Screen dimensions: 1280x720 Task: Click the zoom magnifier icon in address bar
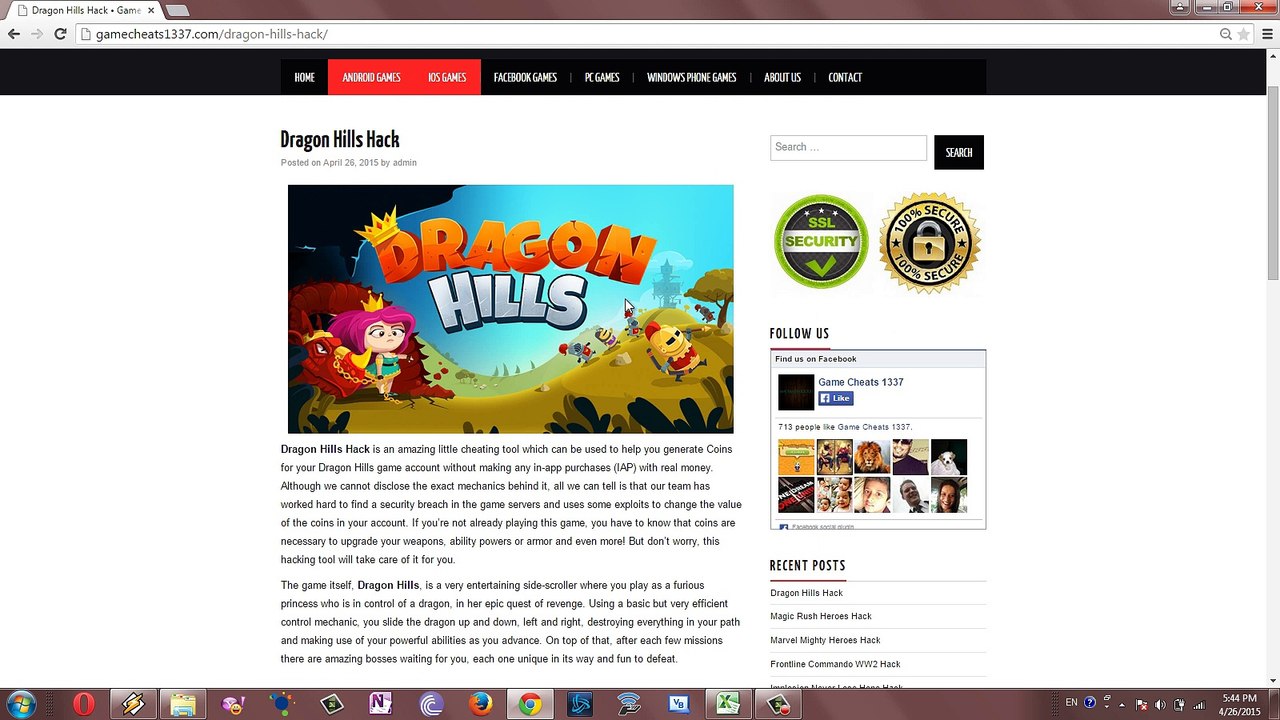(1226, 34)
